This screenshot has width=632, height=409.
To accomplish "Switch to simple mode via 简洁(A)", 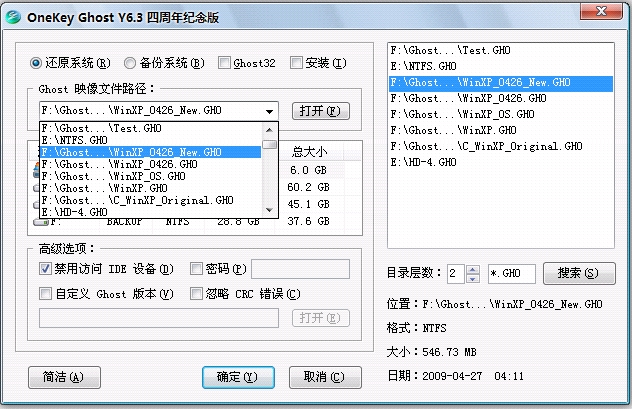I will click(64, 377).
